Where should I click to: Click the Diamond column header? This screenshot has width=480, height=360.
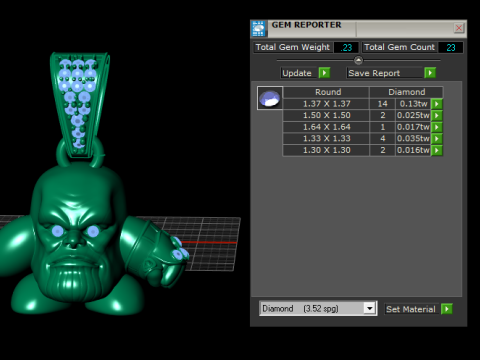pyautogui.click(x=406, y=92)
